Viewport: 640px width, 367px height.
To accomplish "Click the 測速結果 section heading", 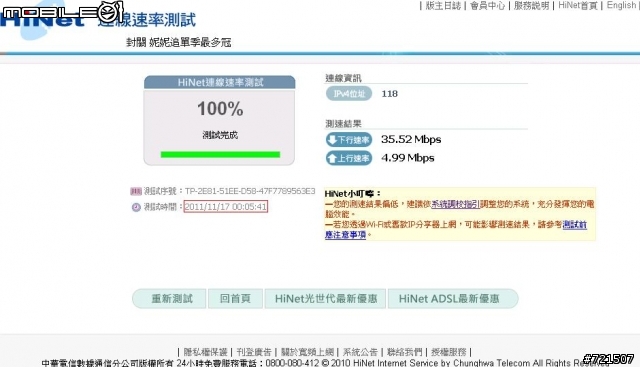I will click(x=343, y=124).
